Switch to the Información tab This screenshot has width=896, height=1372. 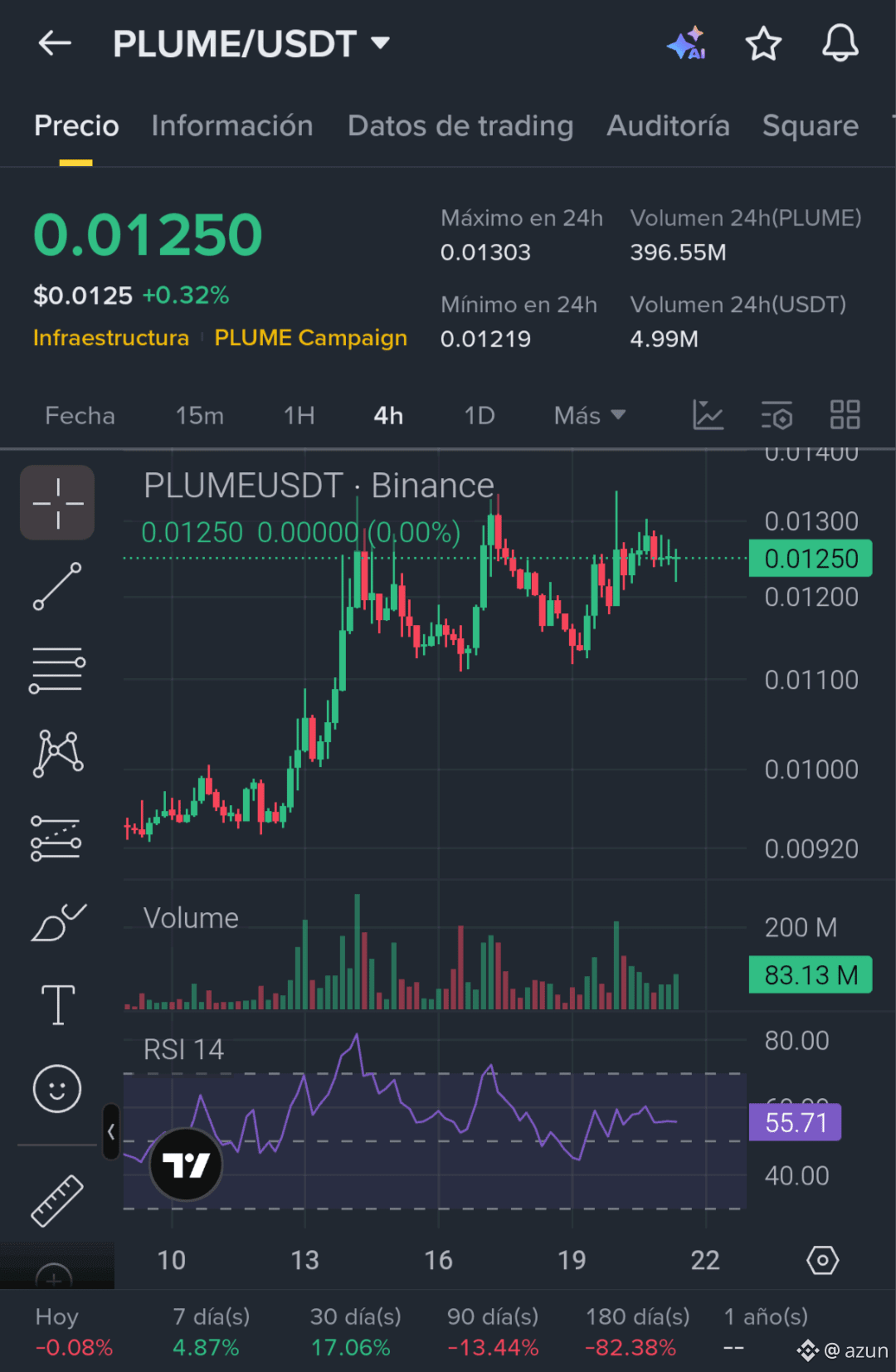(x=232, y=125)
